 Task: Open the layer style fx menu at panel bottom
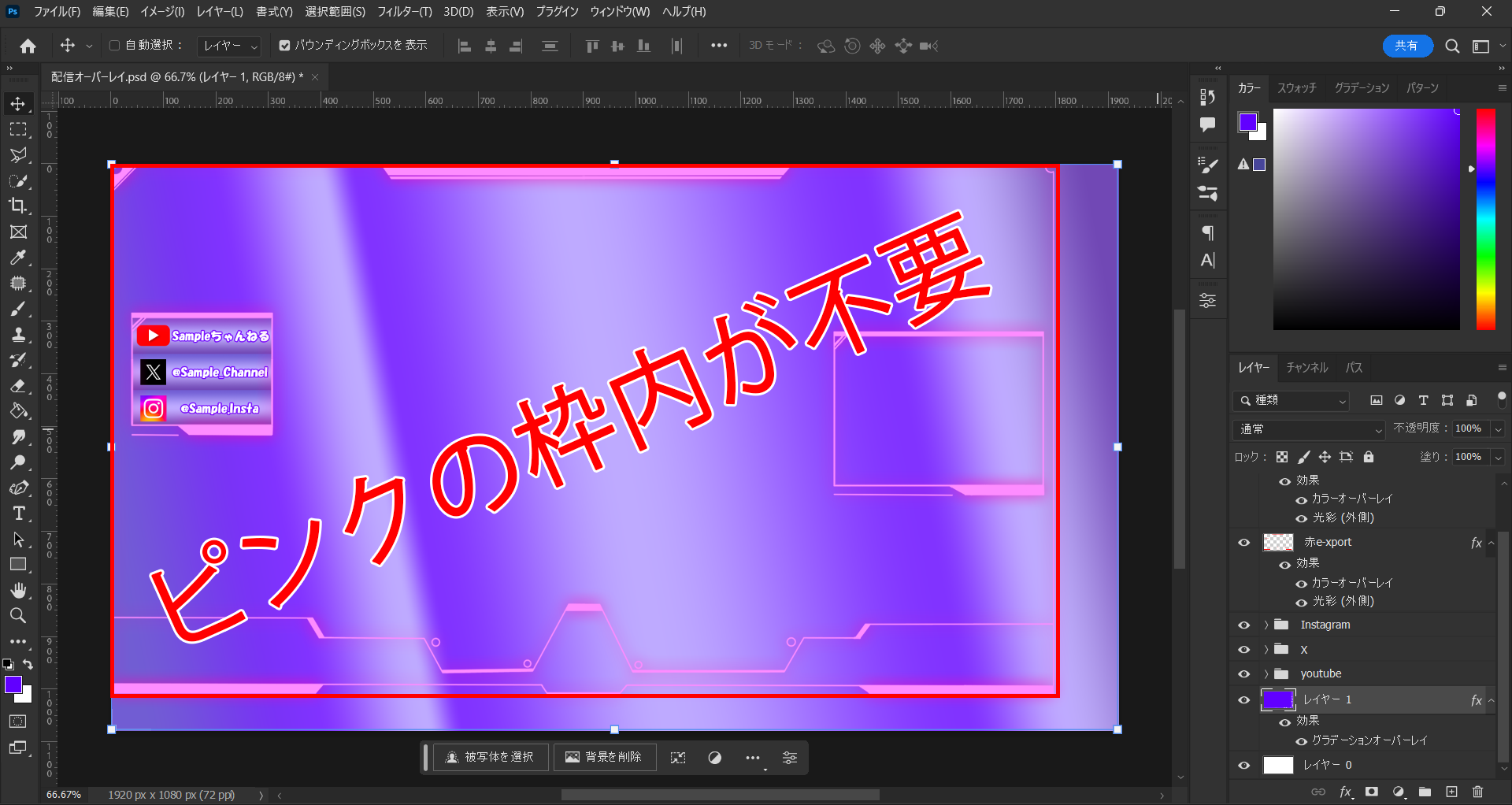click(1346, 792)
